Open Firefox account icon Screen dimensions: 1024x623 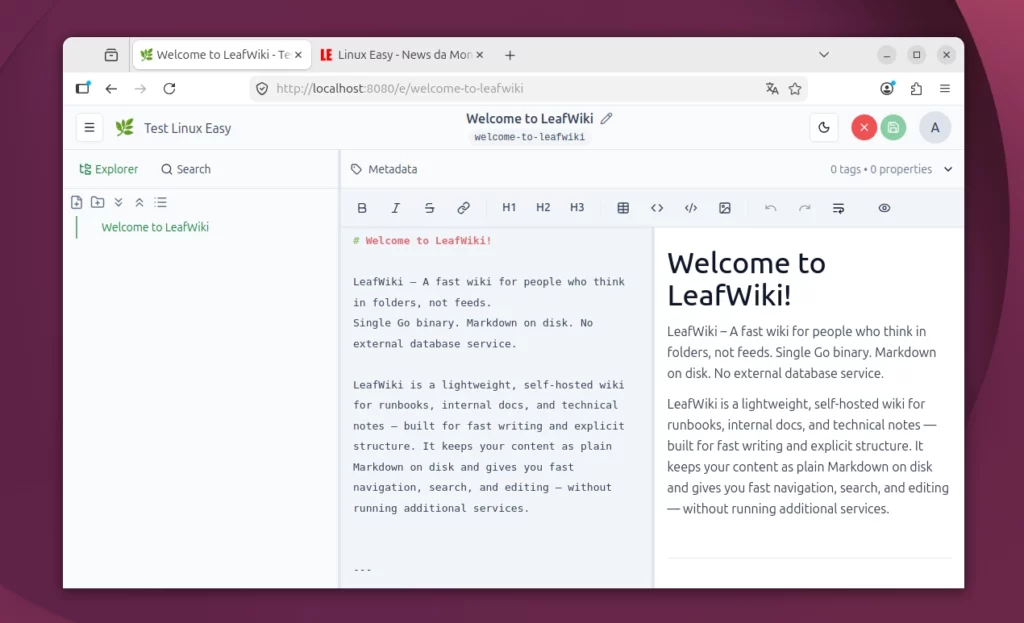887,88
